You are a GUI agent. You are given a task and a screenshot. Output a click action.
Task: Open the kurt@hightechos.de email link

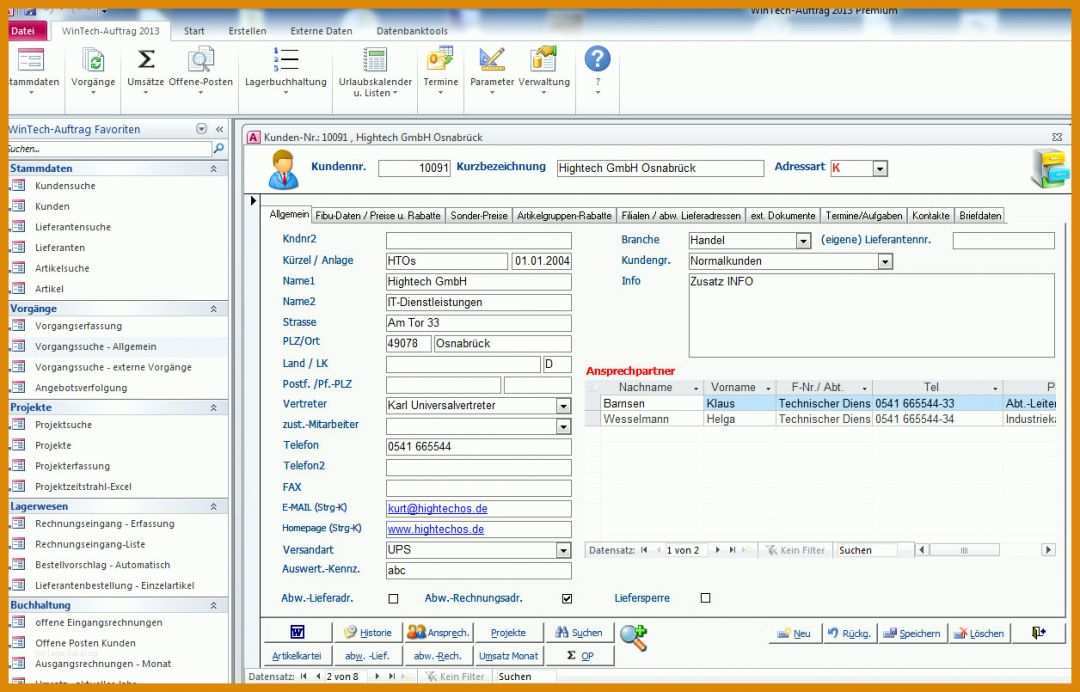(x=437, y=508)
